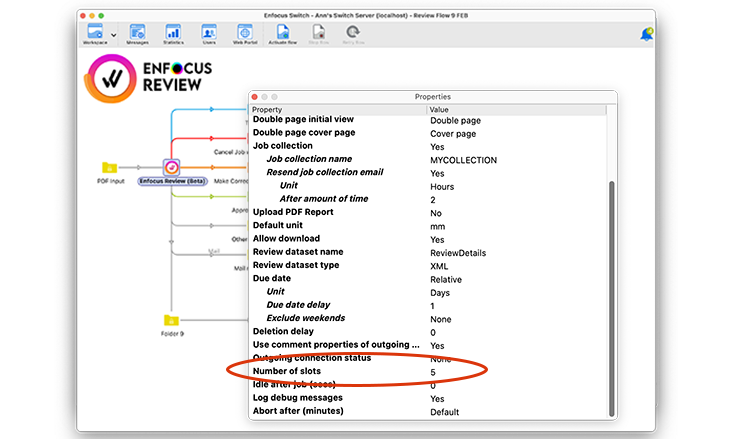Viewport: 735px width, 439px height.
Task: Select the Number of slots property
Action: pyautogui.click(x=287, y=371)
